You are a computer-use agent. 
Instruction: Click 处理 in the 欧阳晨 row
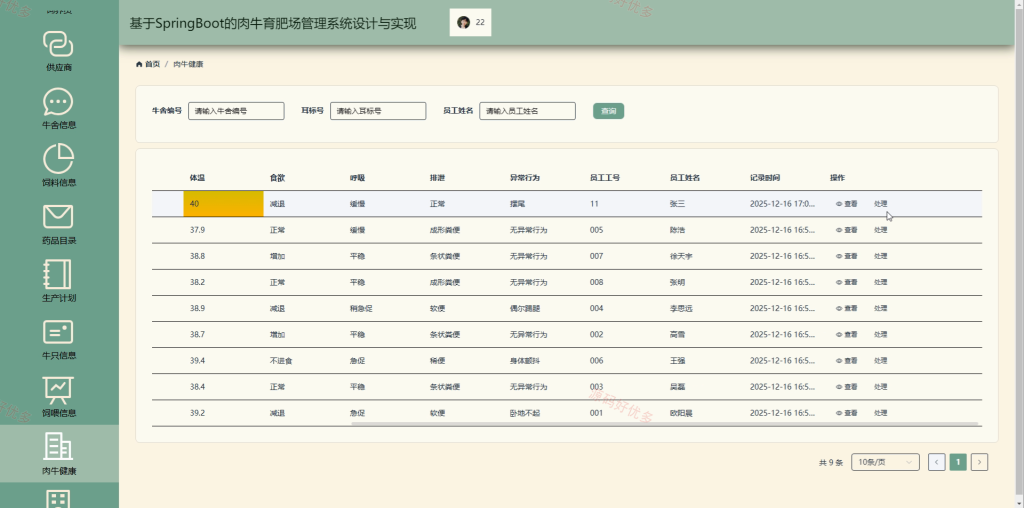pos(880,413)
